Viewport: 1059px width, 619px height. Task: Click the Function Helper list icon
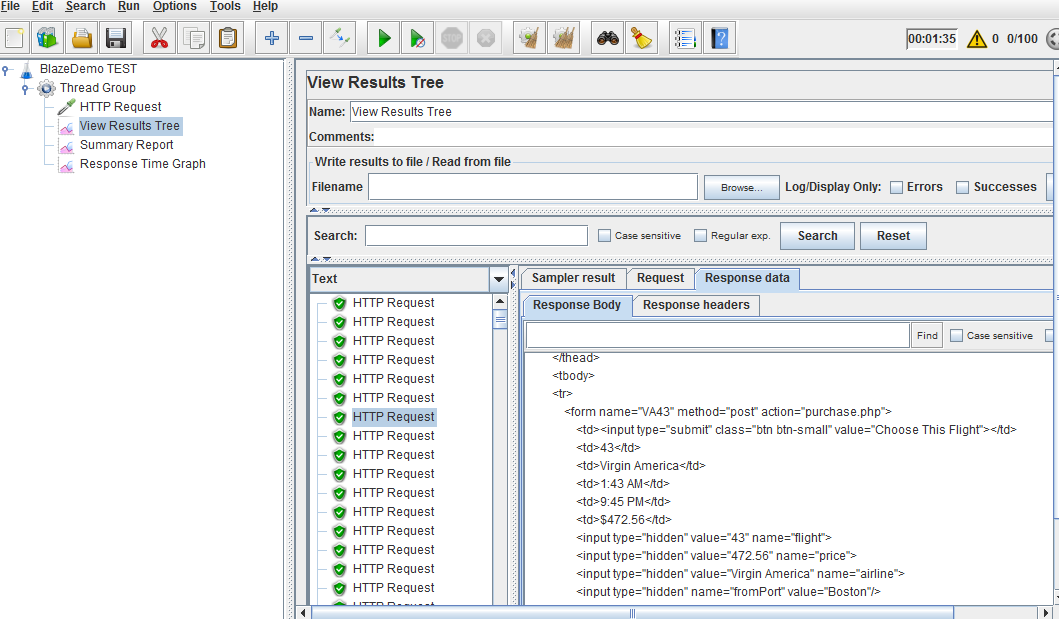click(685, 39)
